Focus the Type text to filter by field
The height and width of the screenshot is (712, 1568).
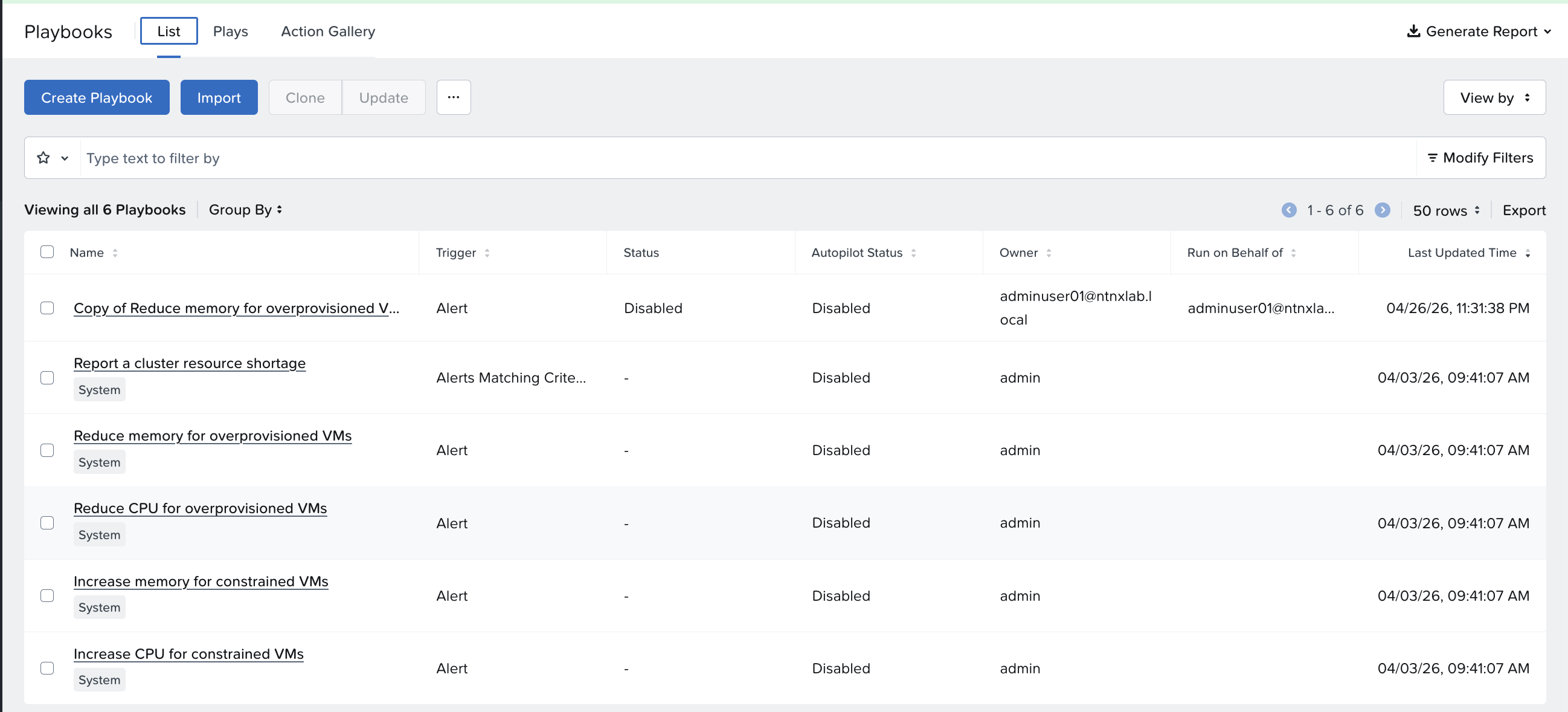[x=748, y=158]
